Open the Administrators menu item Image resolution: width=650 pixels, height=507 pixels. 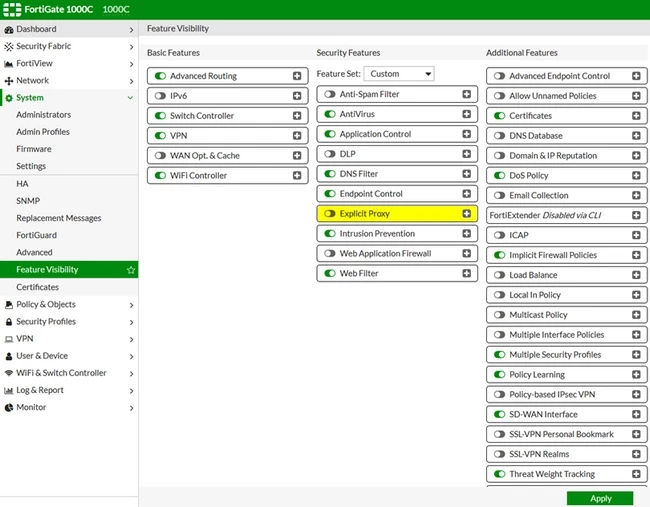click(x=44, y=115)
